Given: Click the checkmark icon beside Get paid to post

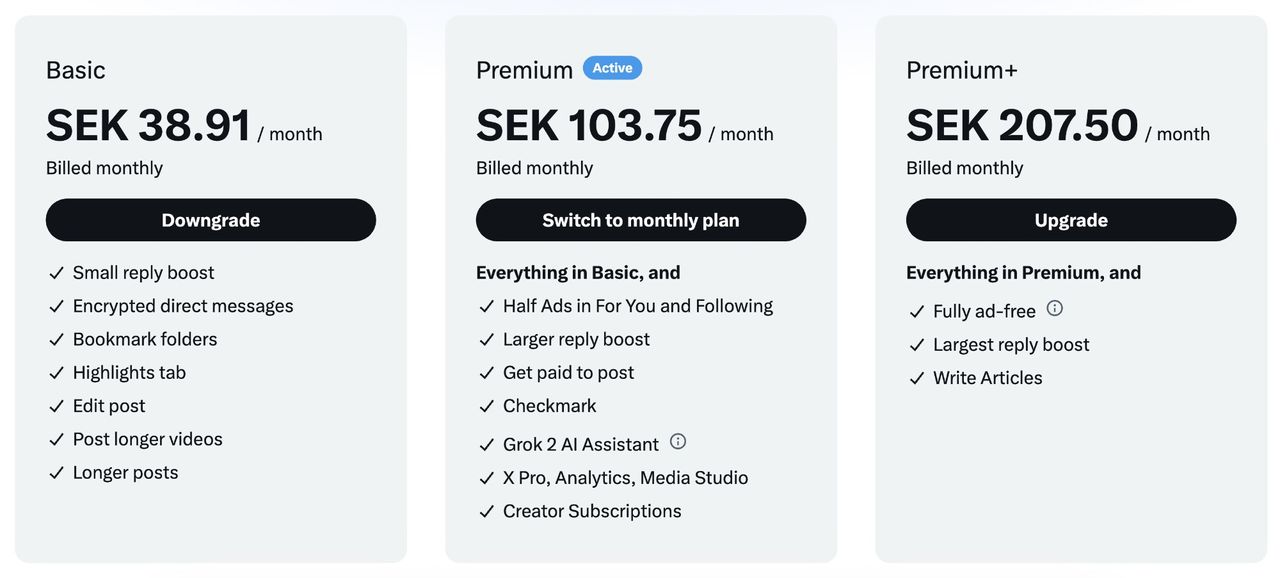Looking at the screenshot, I should pos(486,373).
